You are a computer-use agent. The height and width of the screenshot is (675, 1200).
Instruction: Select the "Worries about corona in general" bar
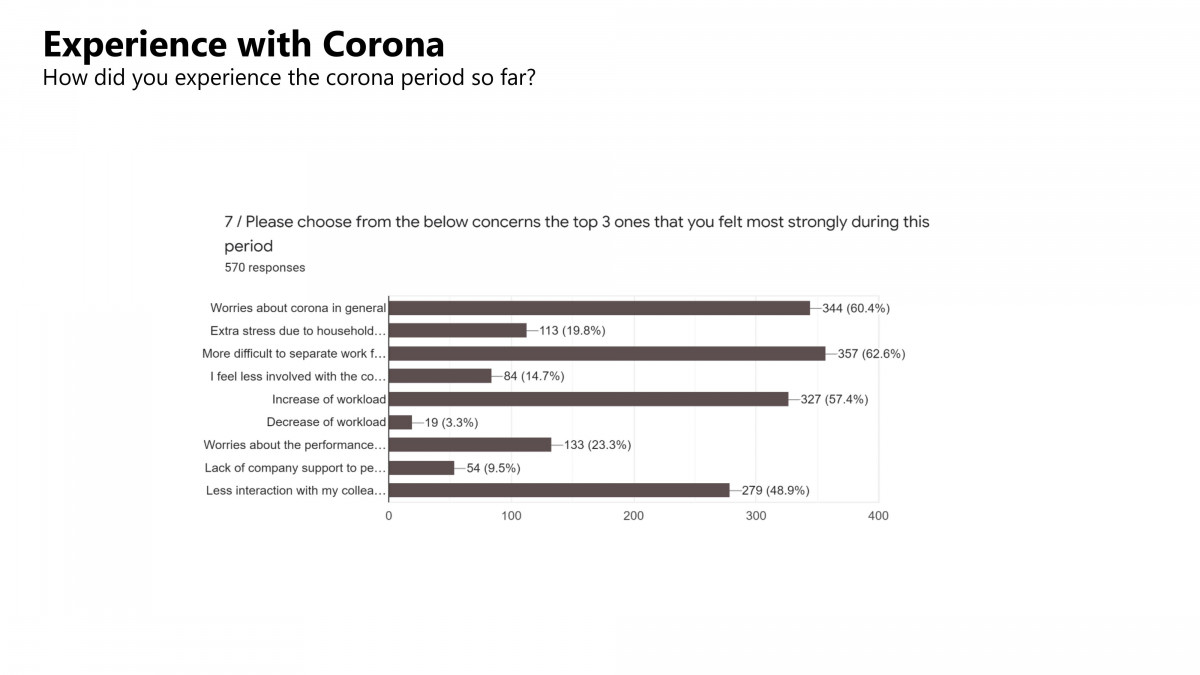pos(599,308)
